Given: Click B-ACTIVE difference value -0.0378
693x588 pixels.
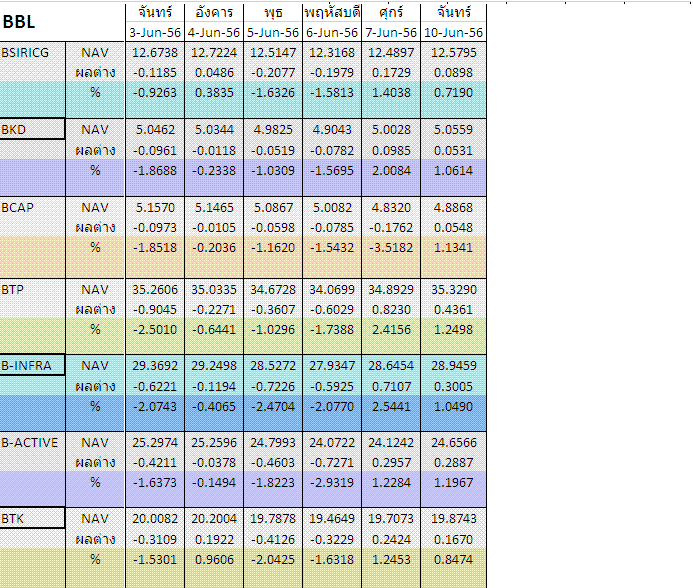Looking at the screenshot, I should [214, 462].
